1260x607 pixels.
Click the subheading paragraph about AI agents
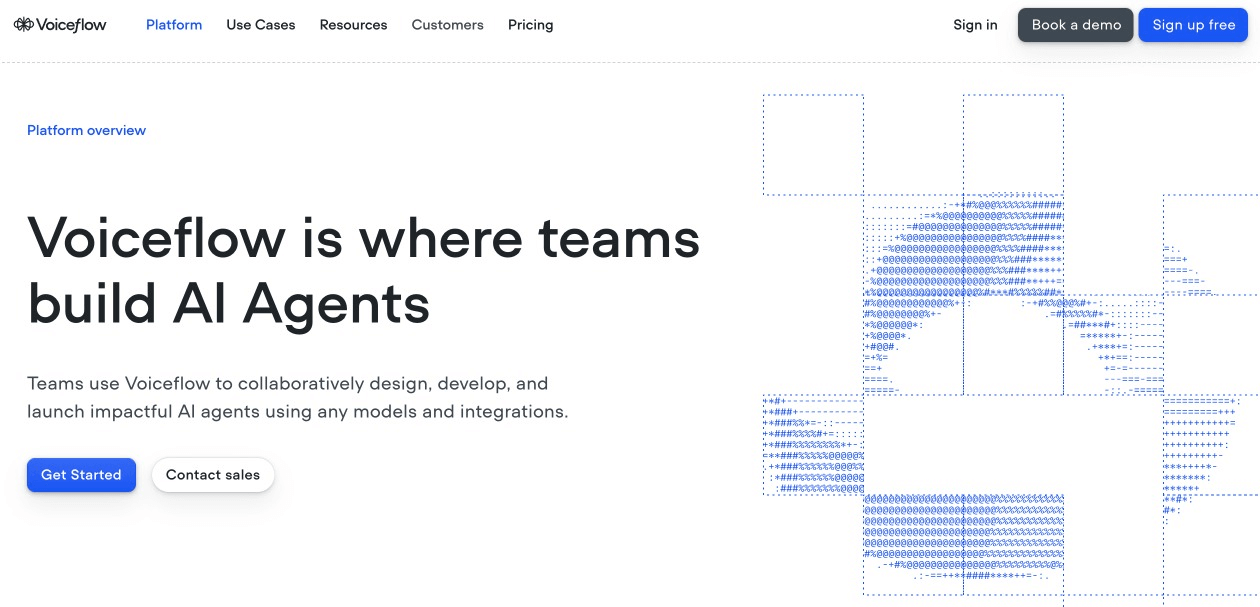pos(298,397)
